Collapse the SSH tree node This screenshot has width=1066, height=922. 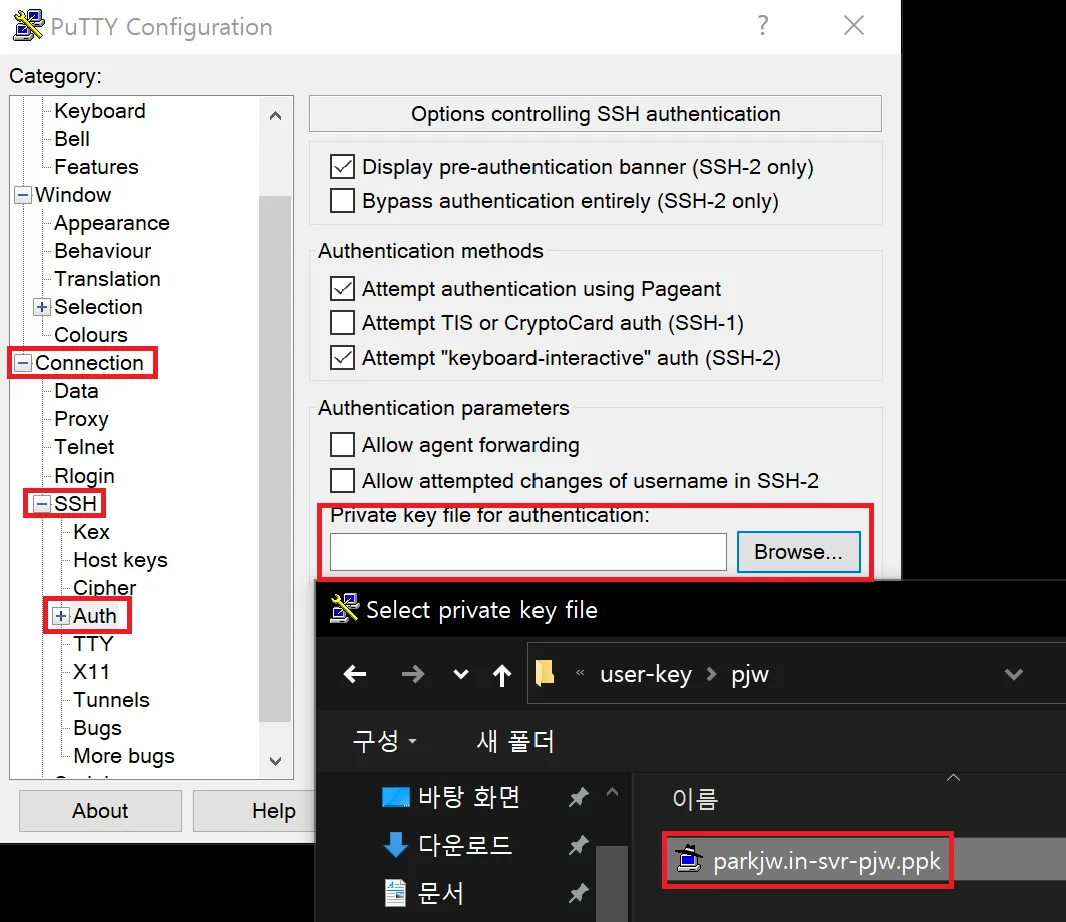tap(42, 503)
